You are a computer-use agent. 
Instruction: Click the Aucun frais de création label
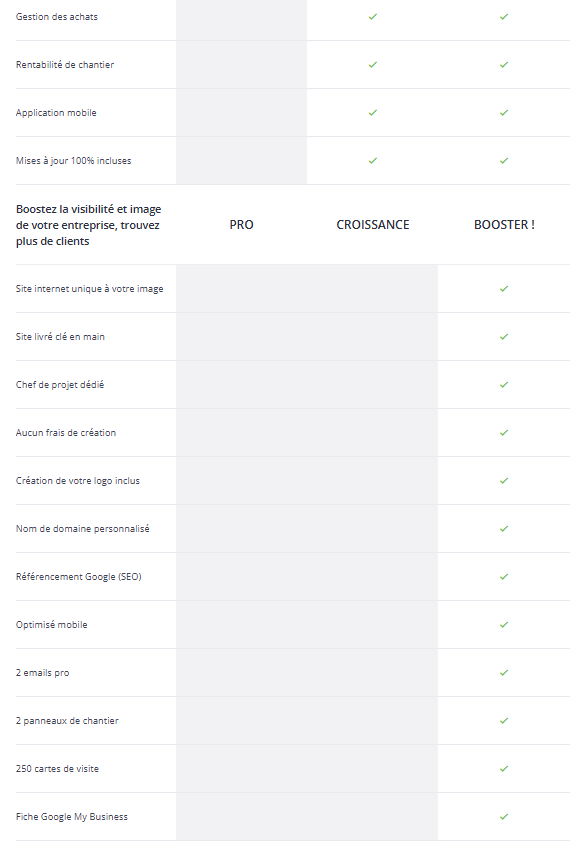point(66,433)
